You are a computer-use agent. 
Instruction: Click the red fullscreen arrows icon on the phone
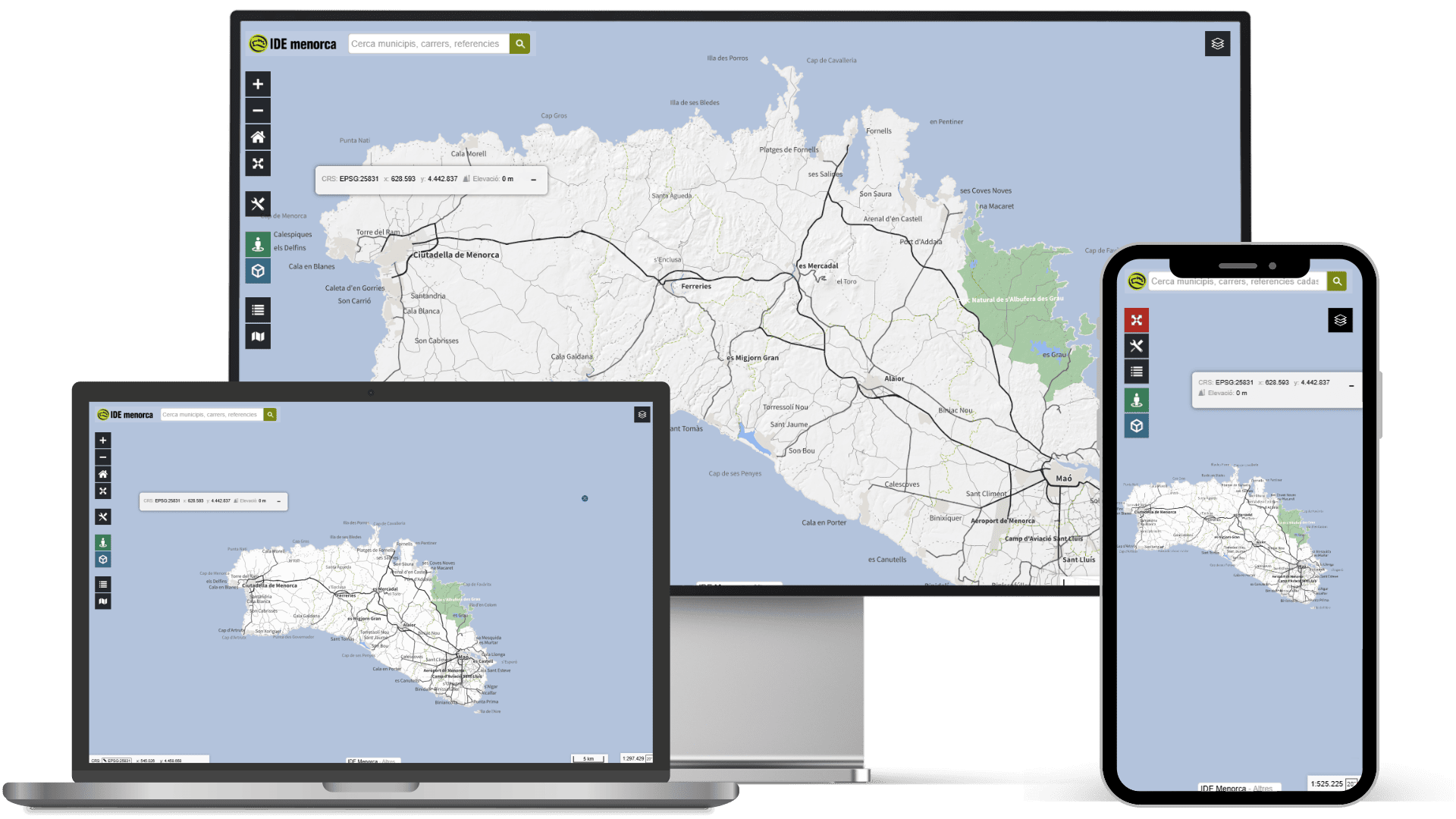[1136, 320]
